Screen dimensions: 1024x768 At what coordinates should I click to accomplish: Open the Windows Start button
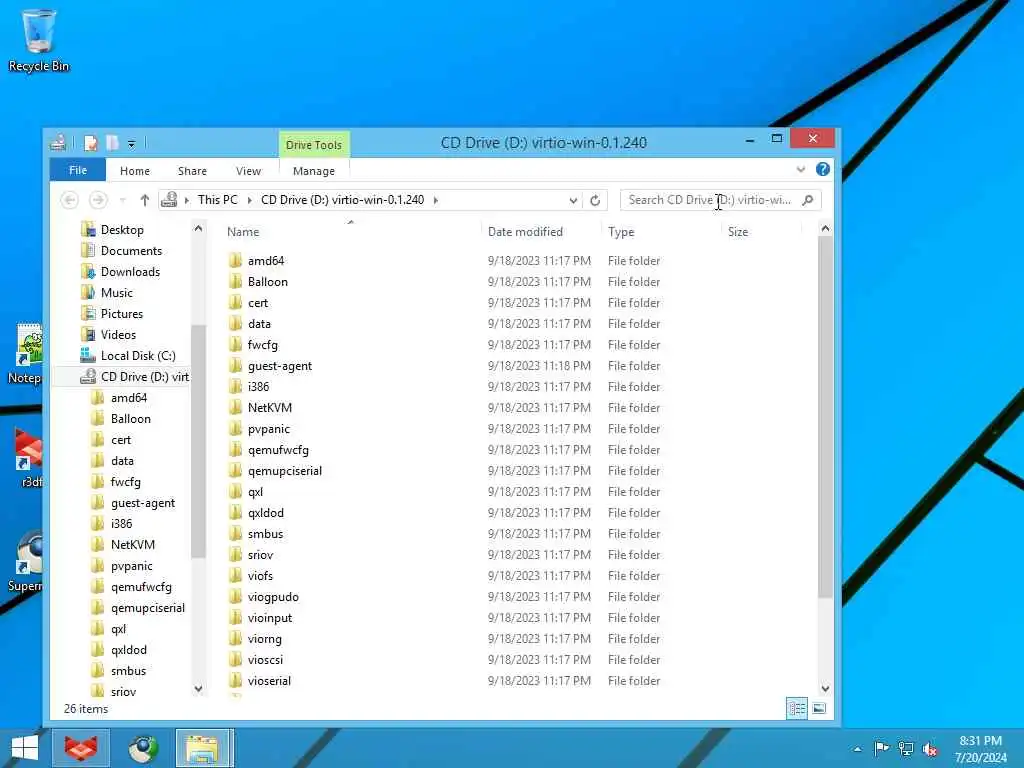tap(25, 748)
